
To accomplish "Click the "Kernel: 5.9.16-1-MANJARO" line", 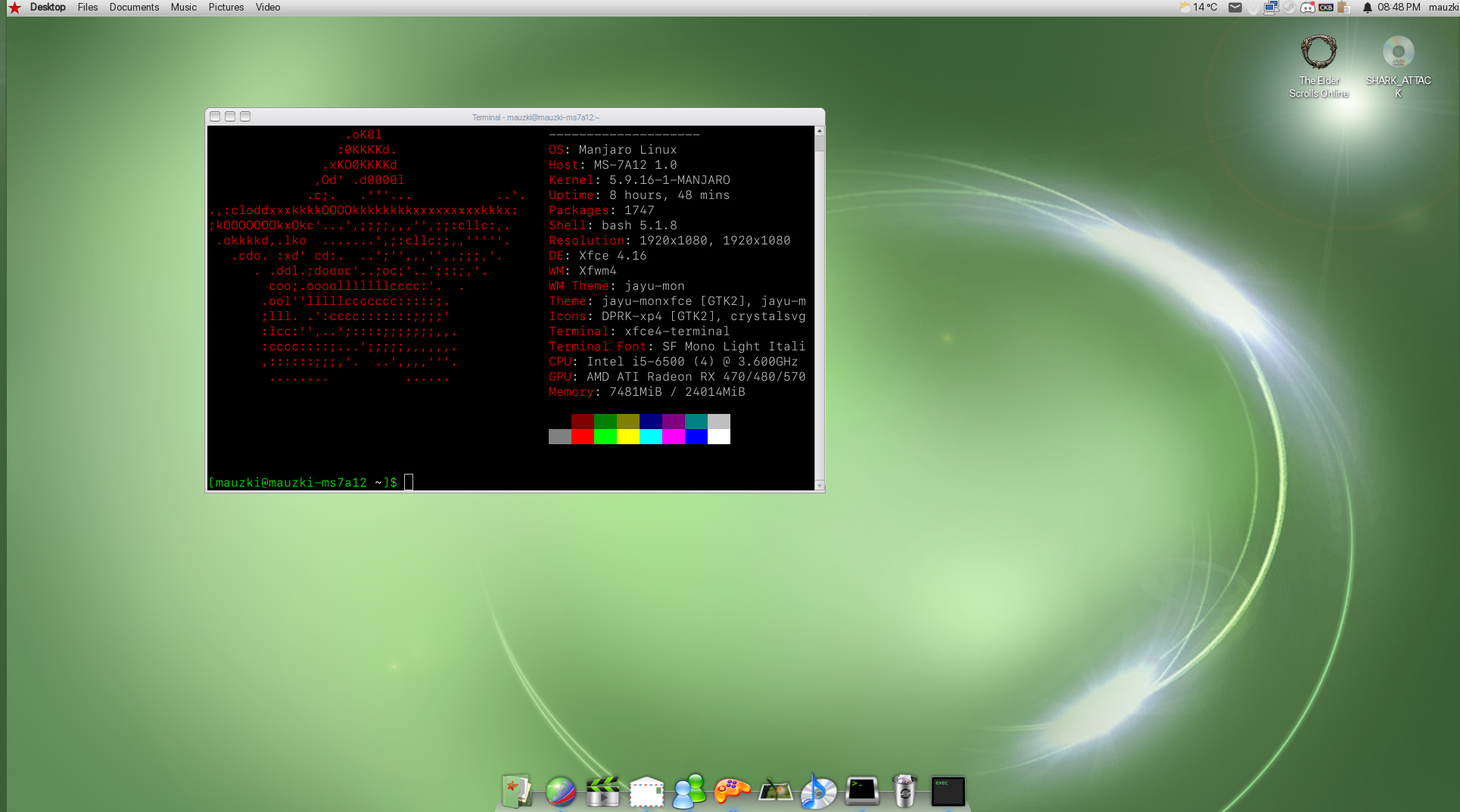I will tap(640, 180).
